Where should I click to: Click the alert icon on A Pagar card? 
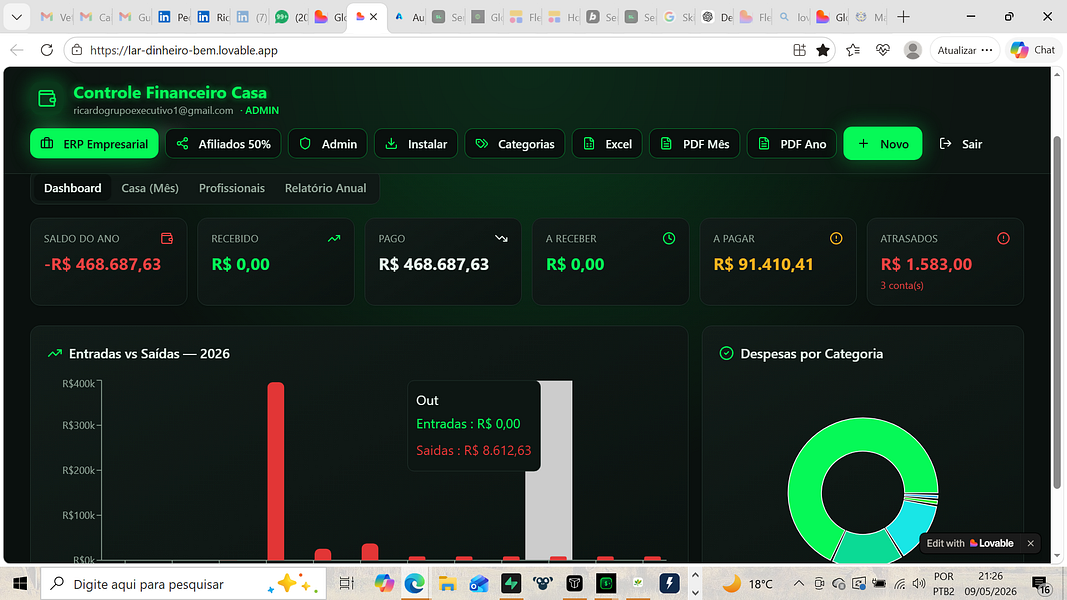836,238
